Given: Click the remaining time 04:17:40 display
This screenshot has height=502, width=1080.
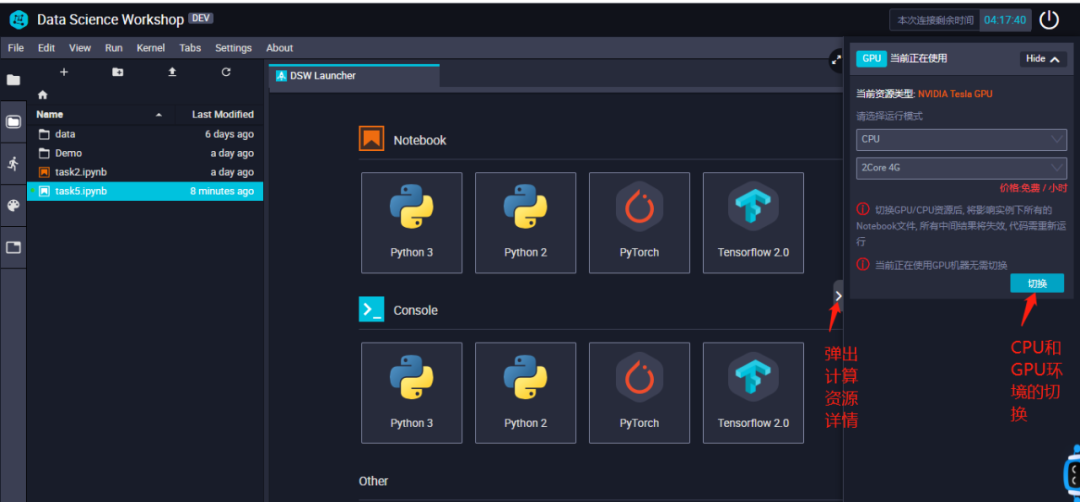Looking at the screenshot, I should click(1005, 20).
